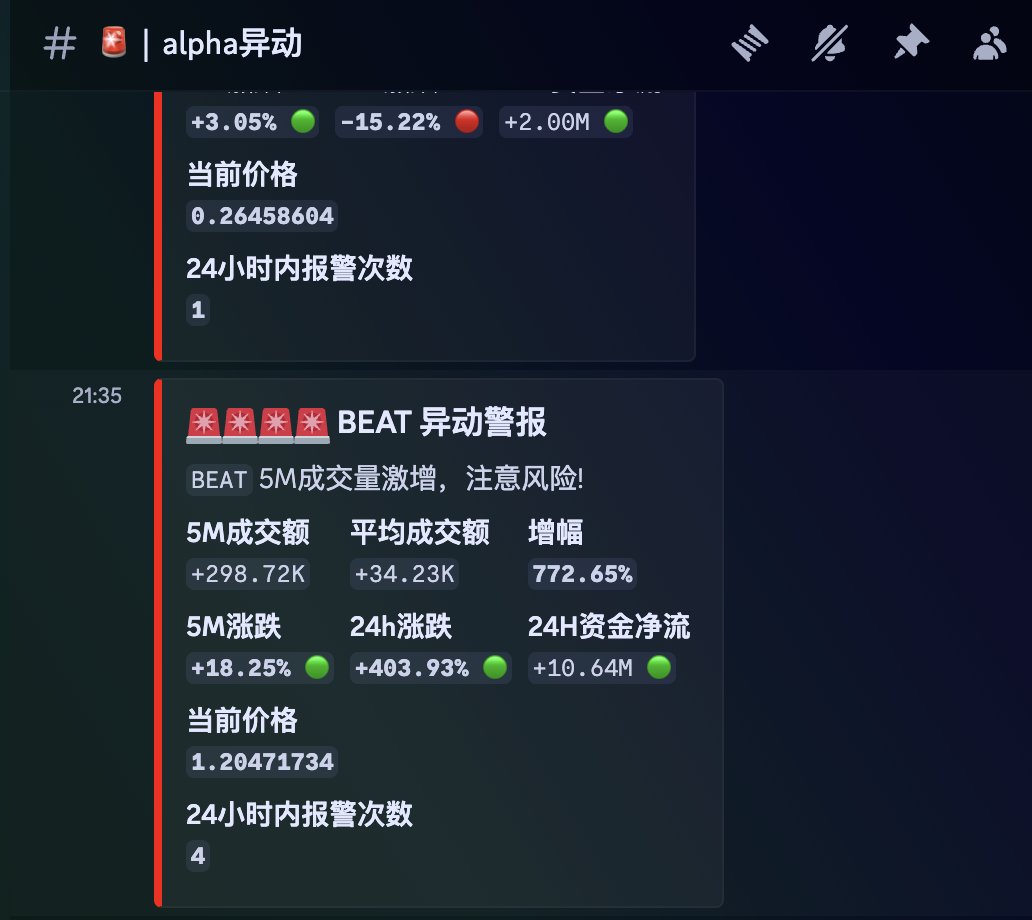This screenshot has width=1032, height=920.
Task: Click the red circle beside -15.22%
Action: (466, 122)
